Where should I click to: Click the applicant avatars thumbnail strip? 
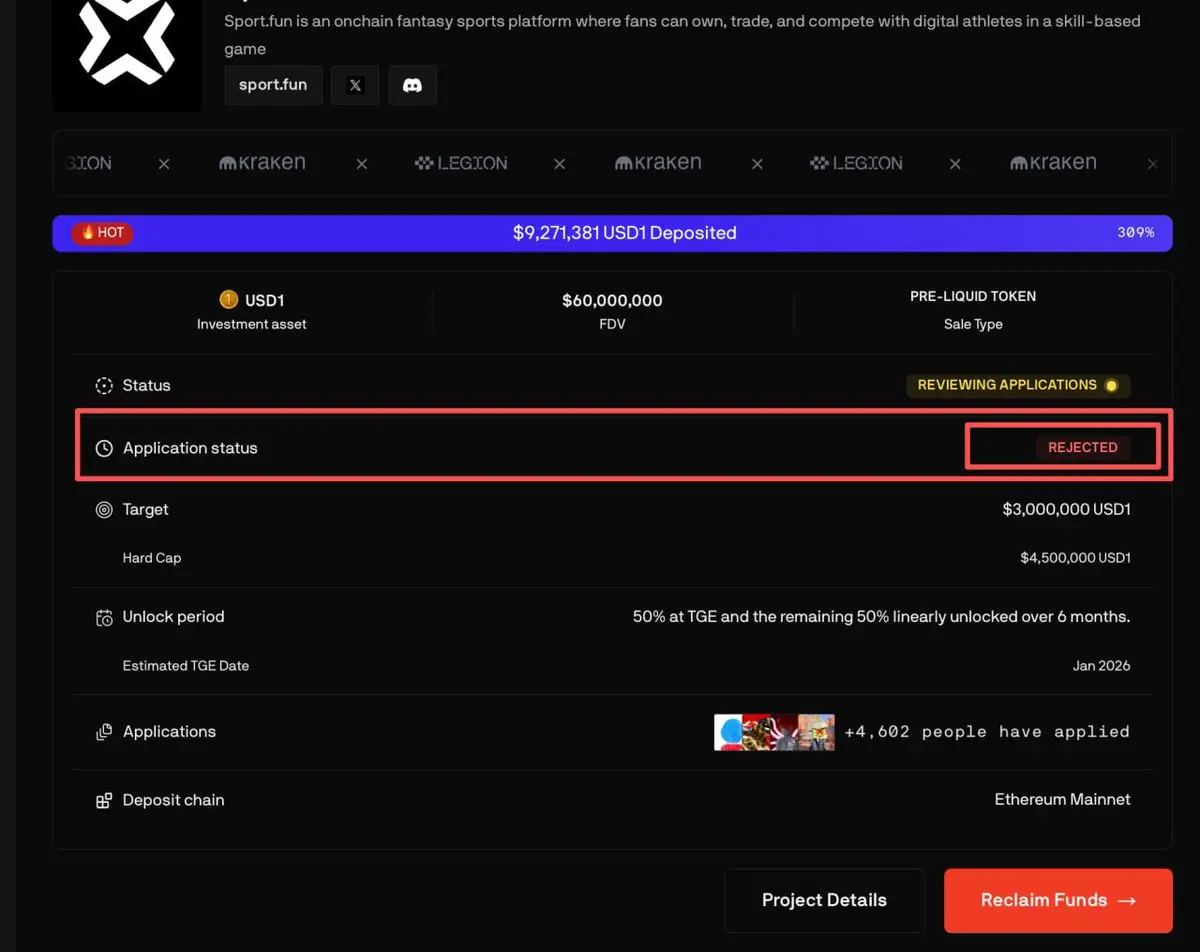pos(774,732)
